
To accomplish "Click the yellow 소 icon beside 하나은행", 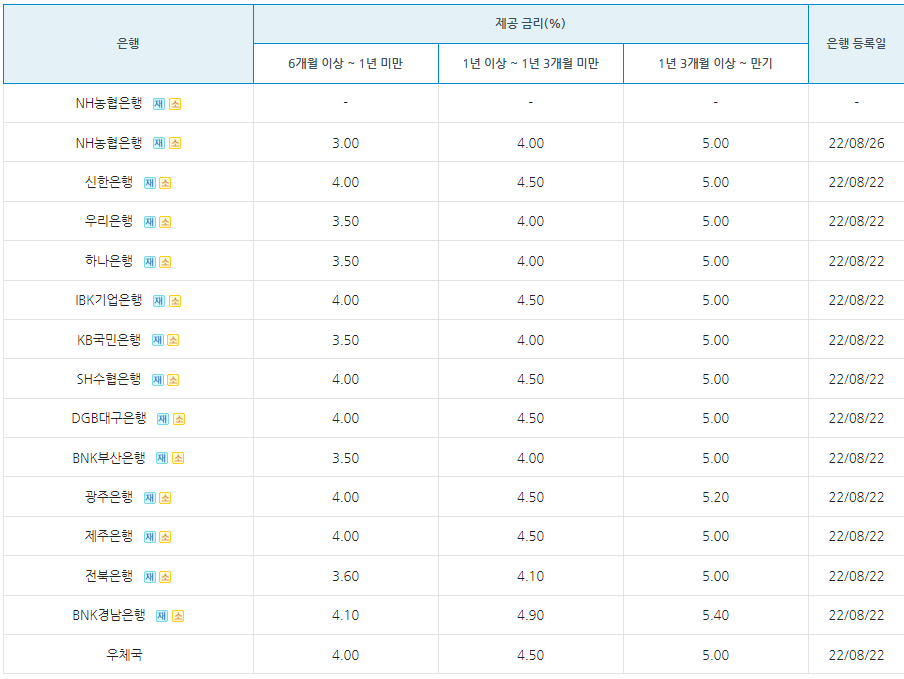I will click(x=165, y=262).
